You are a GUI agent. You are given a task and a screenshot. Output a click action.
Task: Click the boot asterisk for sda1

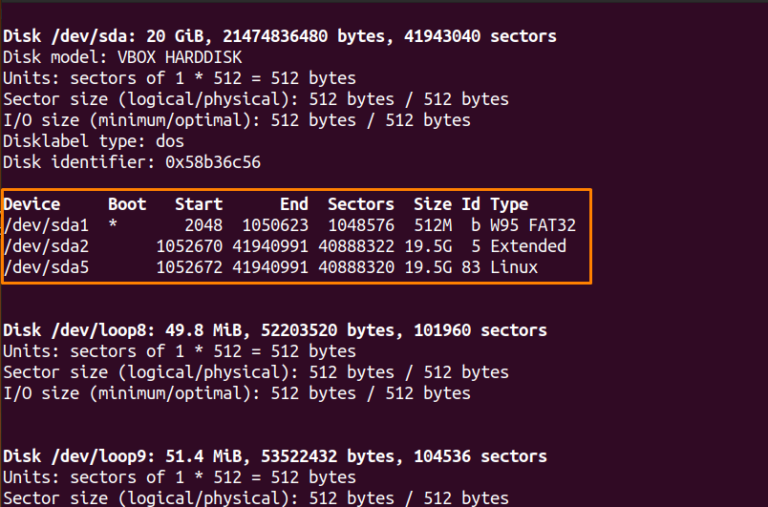tap(113, 224)
